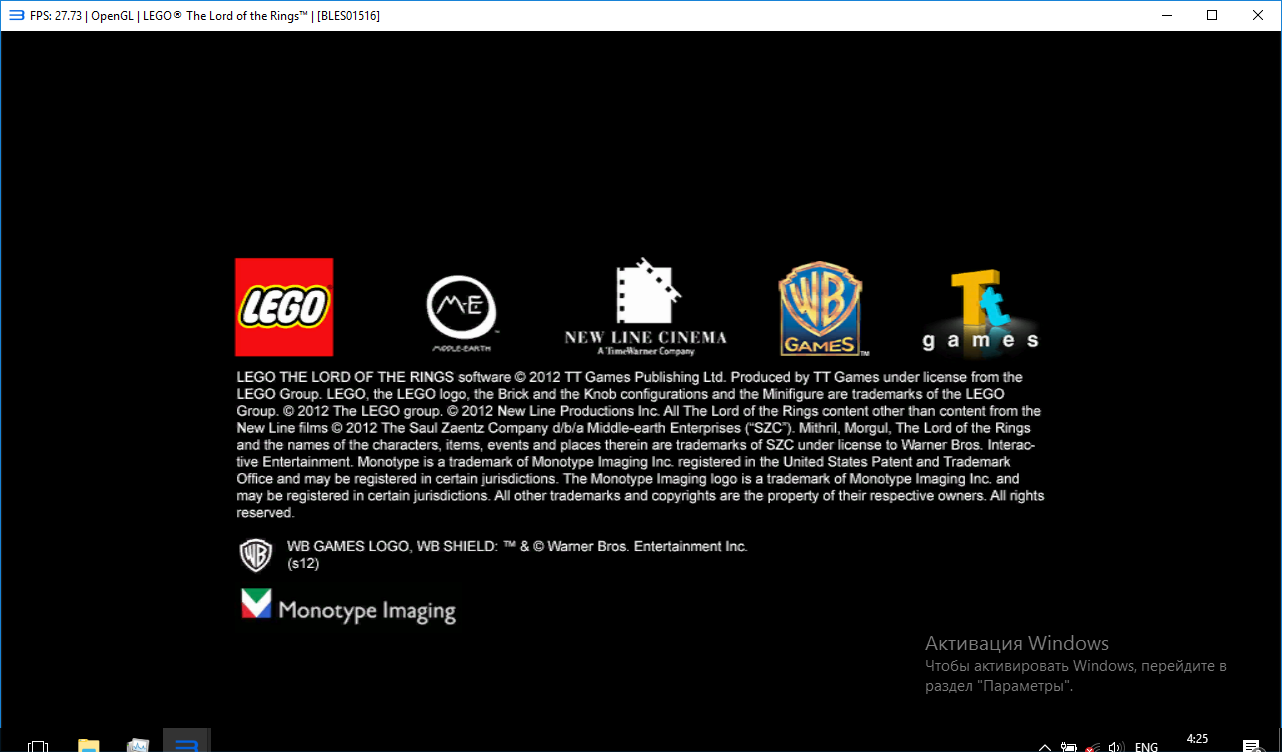Click the New Line Cinema logo

pyautogui.click(x=645, y=307)
